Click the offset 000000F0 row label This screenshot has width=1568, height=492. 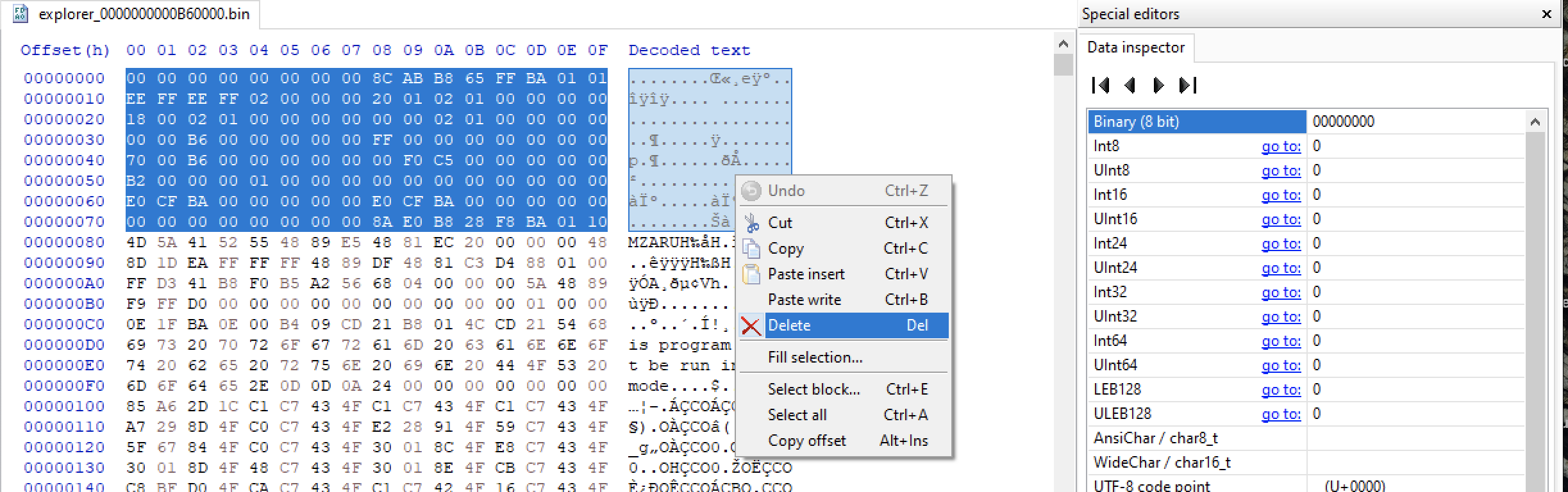coord(64,386)
